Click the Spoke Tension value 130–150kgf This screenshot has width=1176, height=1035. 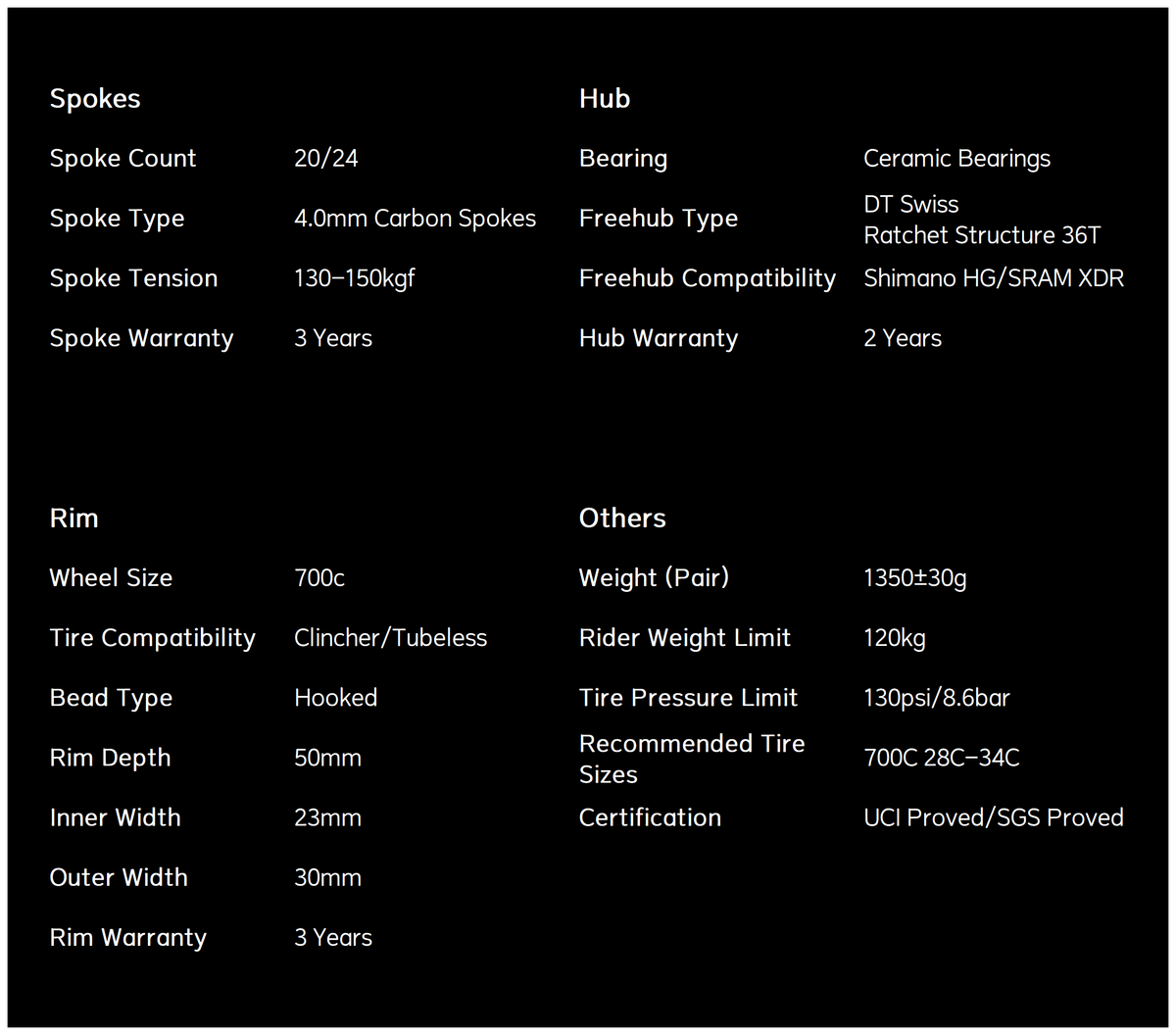355,278
